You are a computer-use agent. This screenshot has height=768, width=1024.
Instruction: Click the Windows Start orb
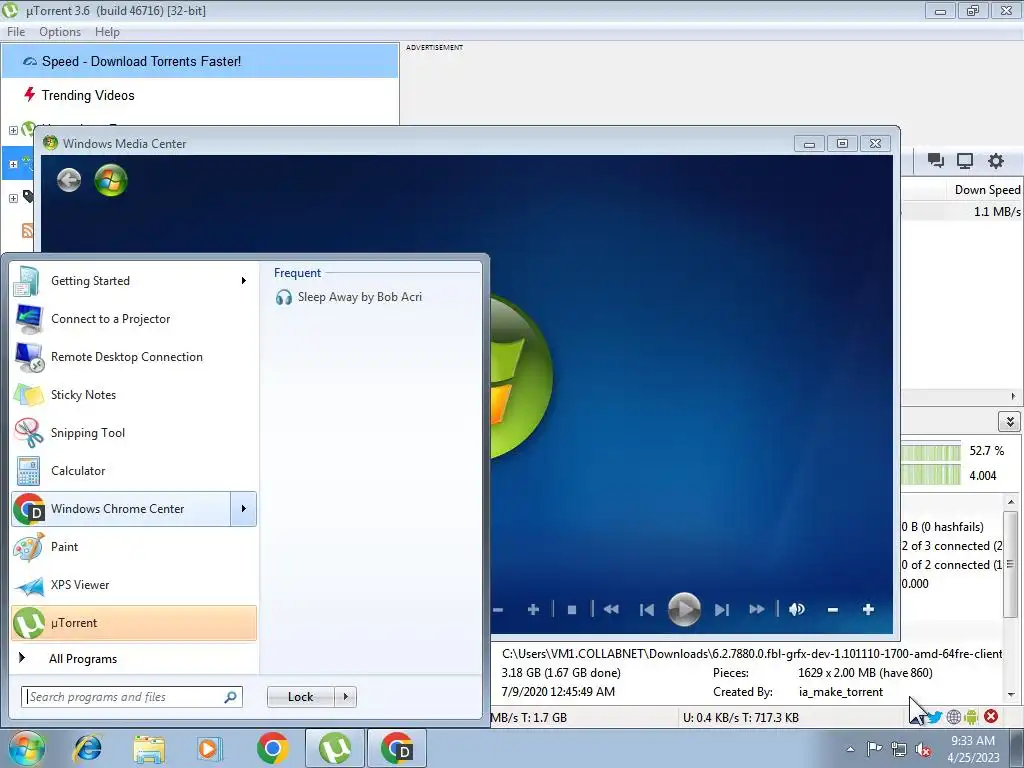(26, 748)
